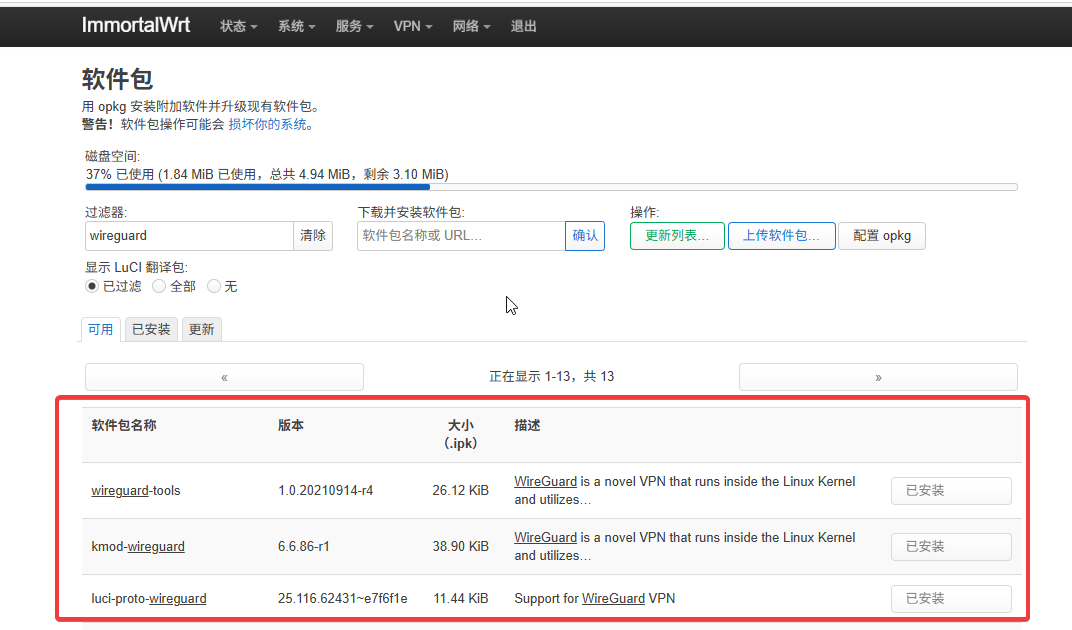Click 已安装 button in luci-proto-wireguard row
Screen dimensions: 1072x630
[951, 599]
